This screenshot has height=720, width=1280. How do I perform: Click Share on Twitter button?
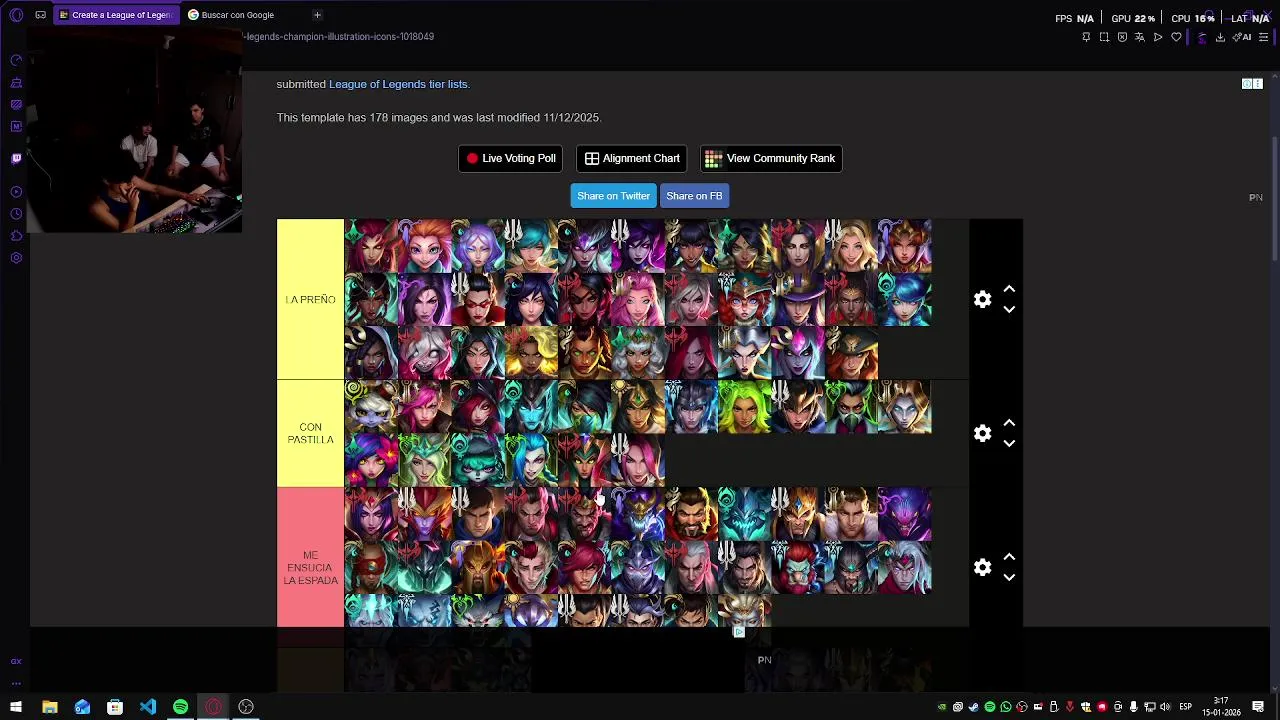click(613, 196)
